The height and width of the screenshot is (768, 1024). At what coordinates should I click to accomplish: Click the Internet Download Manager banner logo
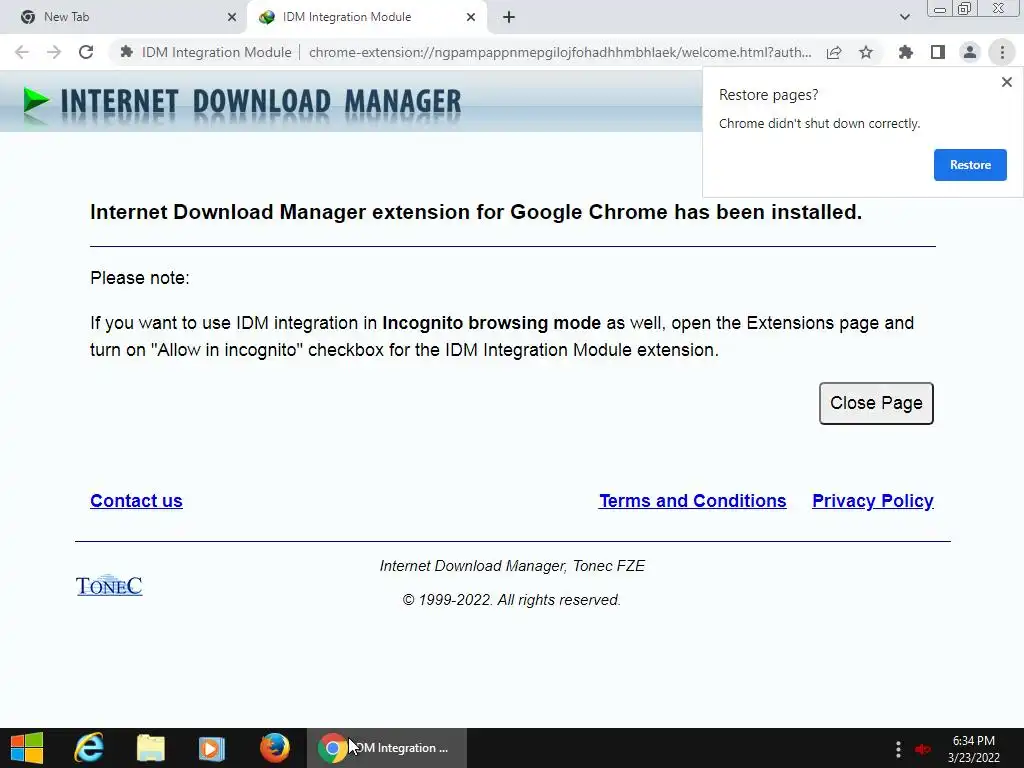coord(242,104)
